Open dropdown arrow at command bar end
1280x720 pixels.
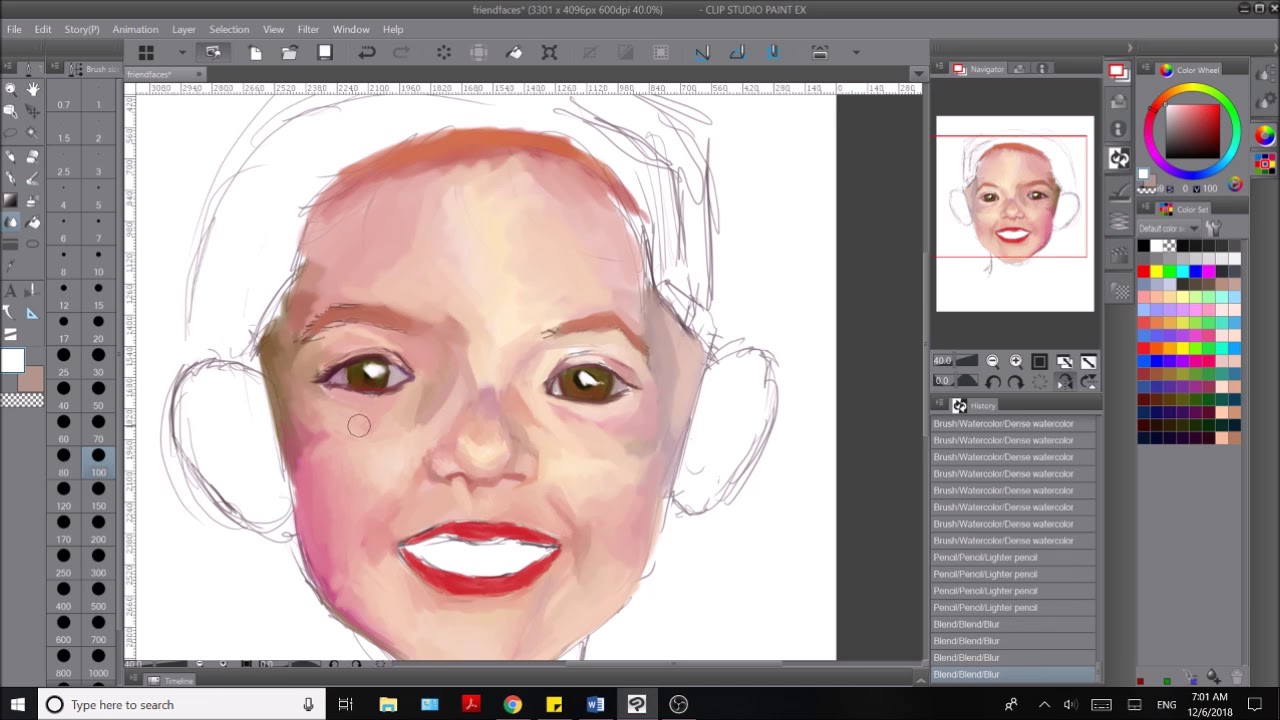pos(856,52)
